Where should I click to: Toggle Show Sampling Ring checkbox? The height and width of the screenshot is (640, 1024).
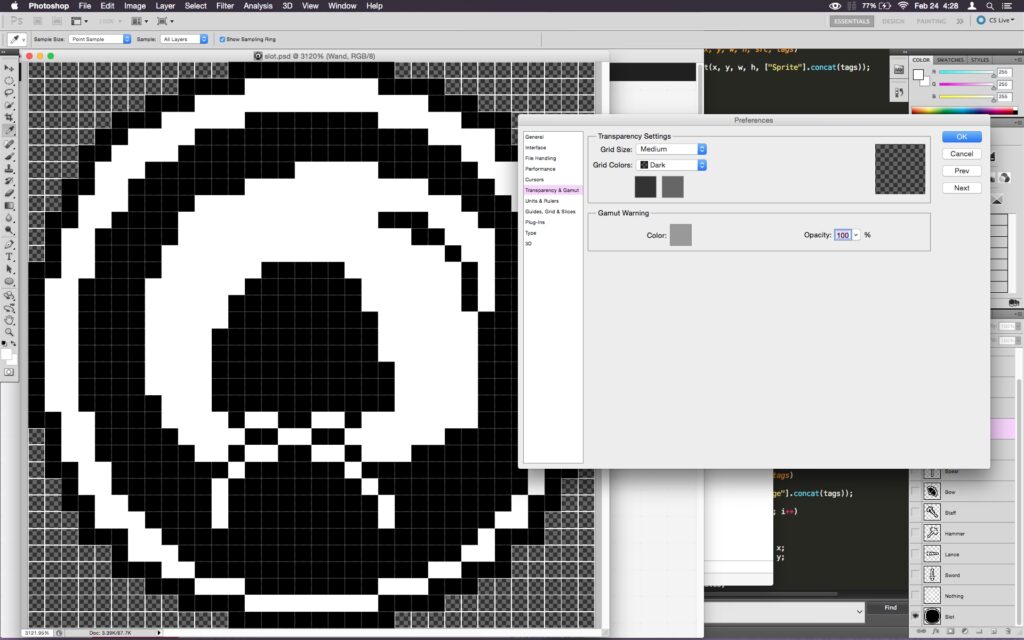222,39
